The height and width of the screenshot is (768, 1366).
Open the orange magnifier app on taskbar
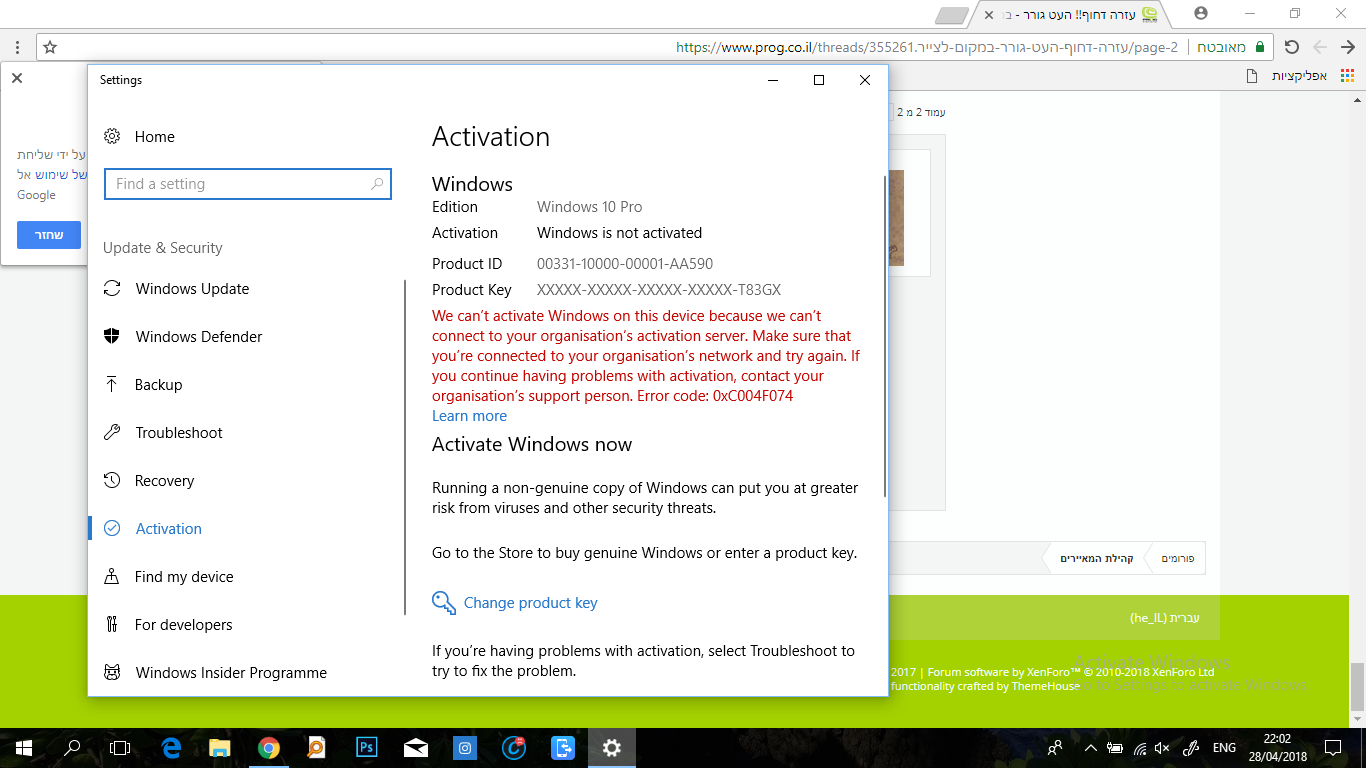pos(318,747)
